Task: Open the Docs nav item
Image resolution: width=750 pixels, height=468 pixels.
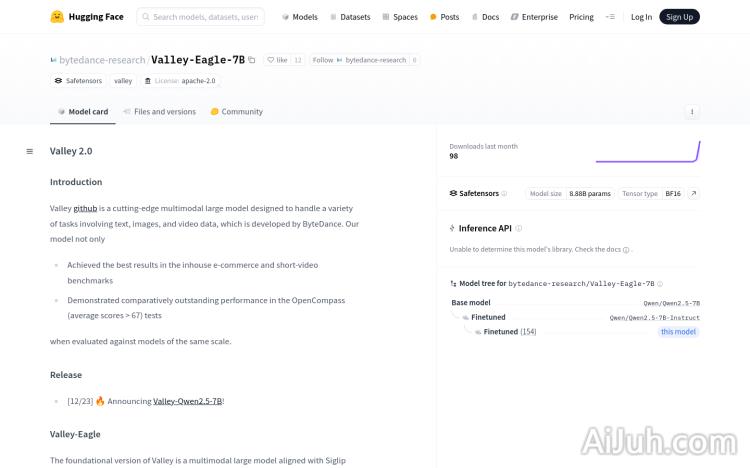Action: click(485, 17)
